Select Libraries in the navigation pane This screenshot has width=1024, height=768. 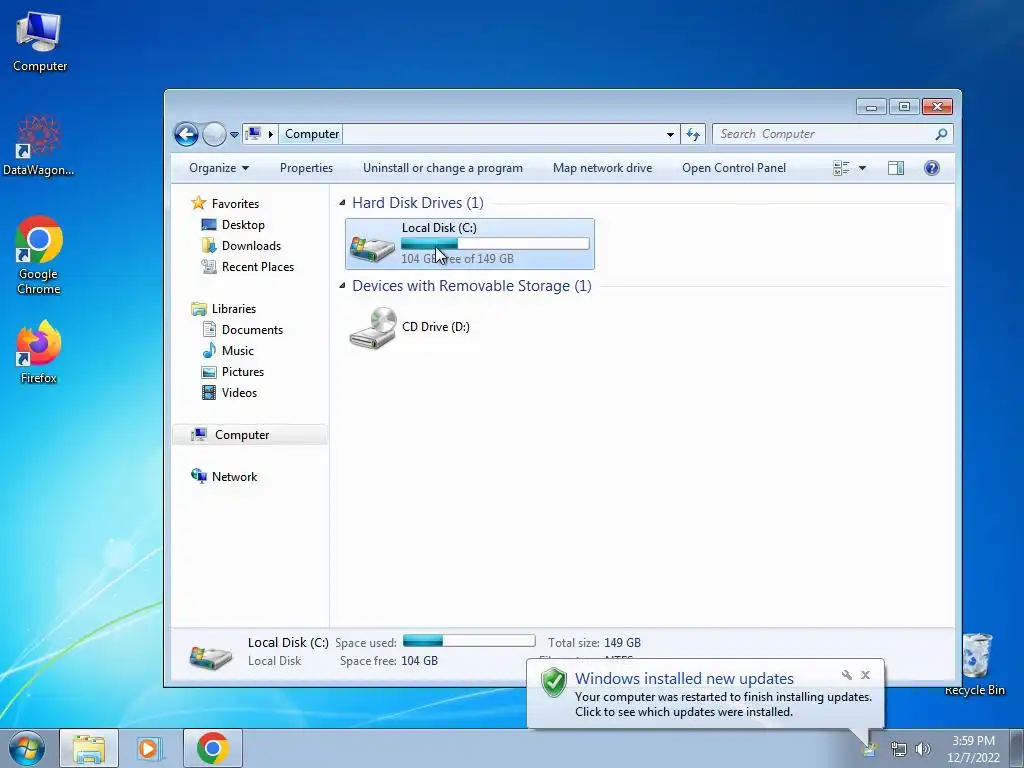pyautogui.click(x=223, y=309)
